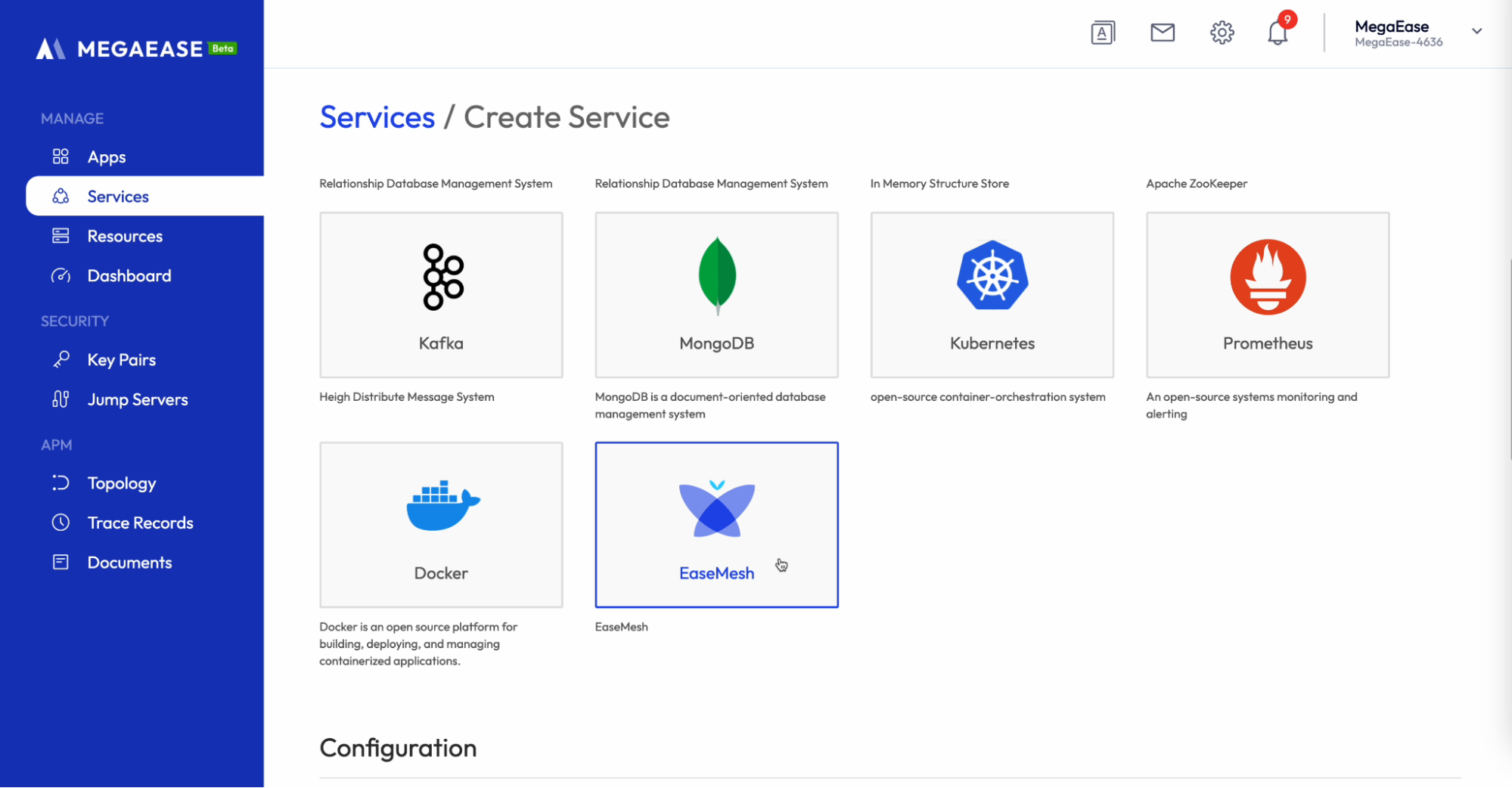Click the Services breadcrumb link
This screenshot has height=788, width=1512.
(377, 117)
